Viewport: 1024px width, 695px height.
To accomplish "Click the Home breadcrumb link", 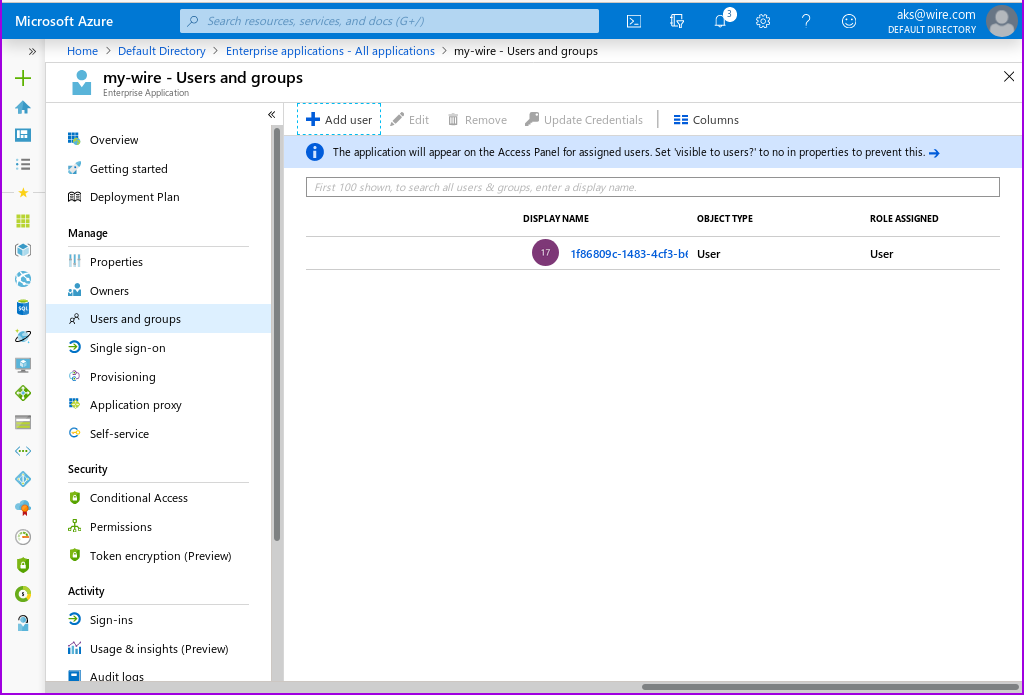I will point(82,51).
